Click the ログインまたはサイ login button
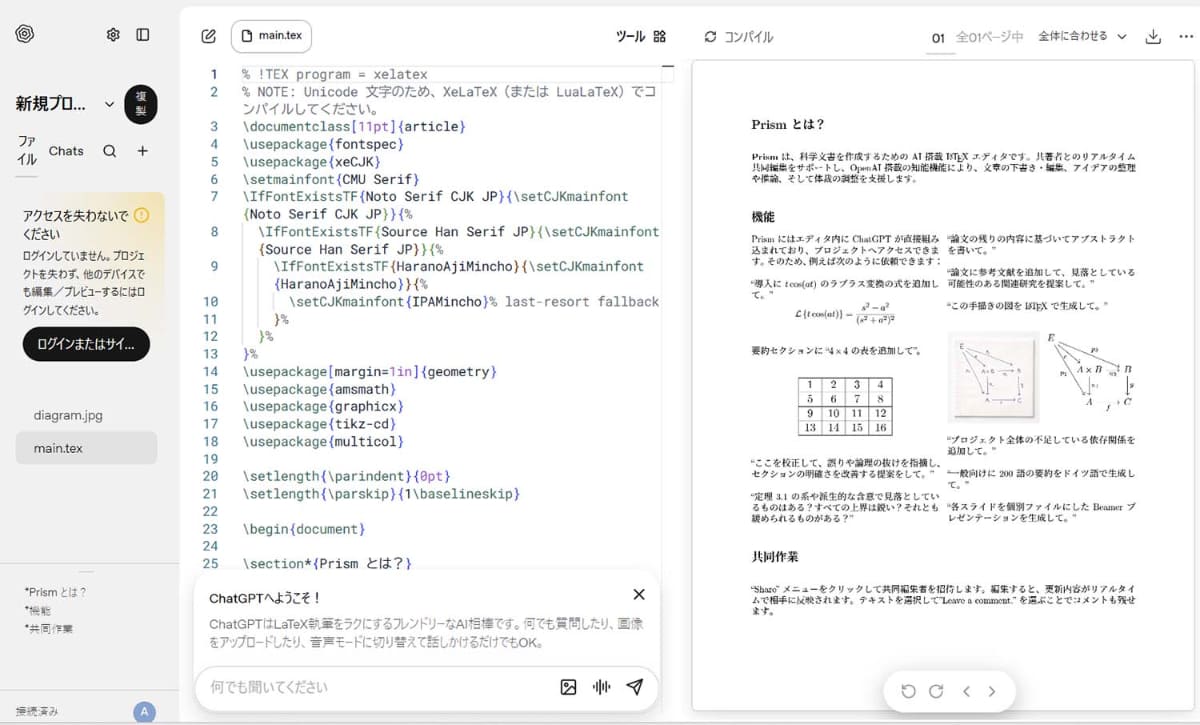This screenshot has height=725, width=1200. [86, 344]
